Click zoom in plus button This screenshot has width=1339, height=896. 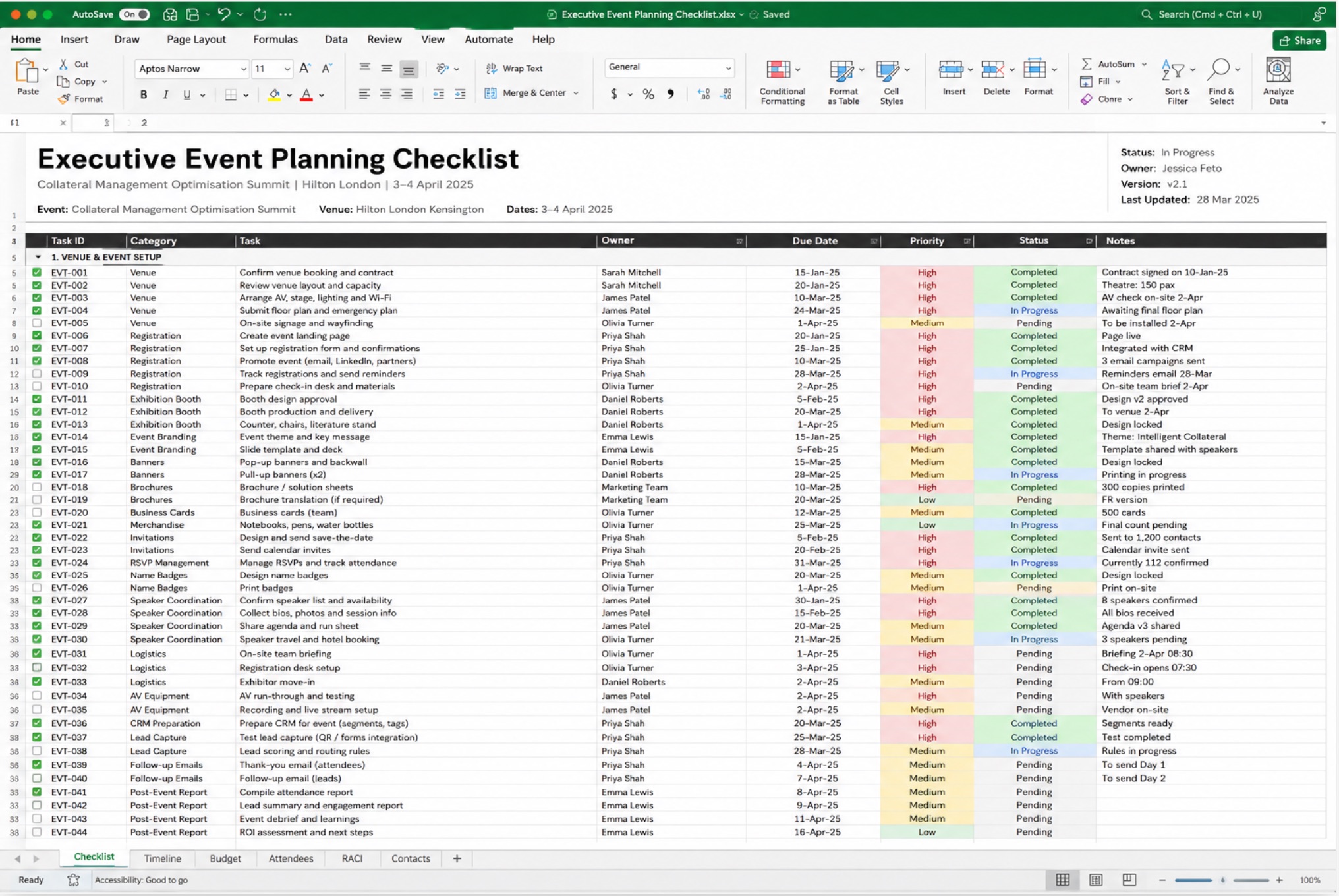tap(1279, 880)
